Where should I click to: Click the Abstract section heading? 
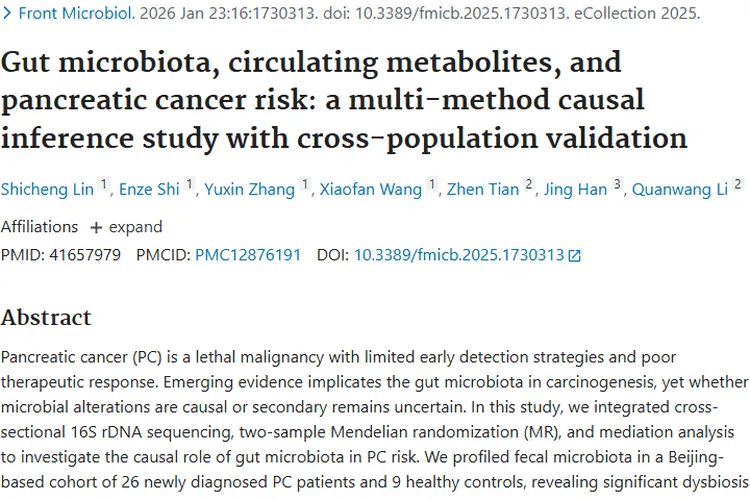pyautogui.click(x=46, y=317)
